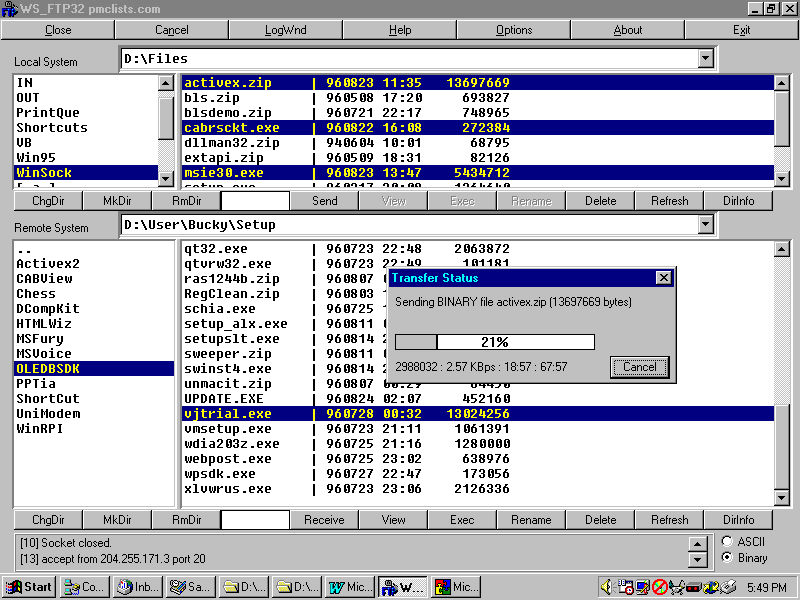Screen dimensions: 800x600
Task: Click the speaker volume icon in system tray
Action: coord(609,587)
